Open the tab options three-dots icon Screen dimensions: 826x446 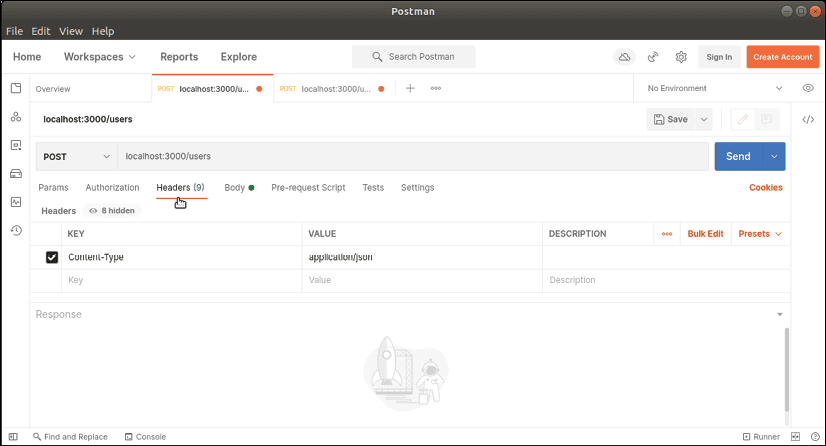tap(436, 88)
